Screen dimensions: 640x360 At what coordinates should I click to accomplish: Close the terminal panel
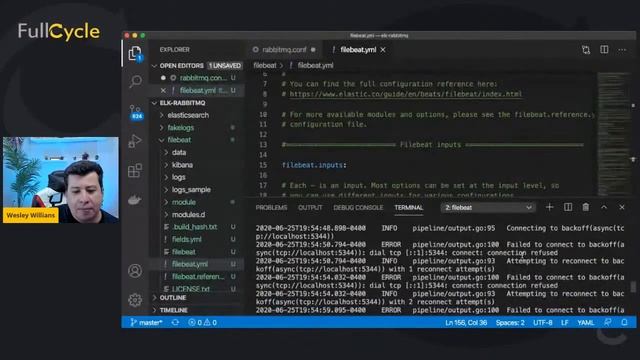[x=622, y=207]
